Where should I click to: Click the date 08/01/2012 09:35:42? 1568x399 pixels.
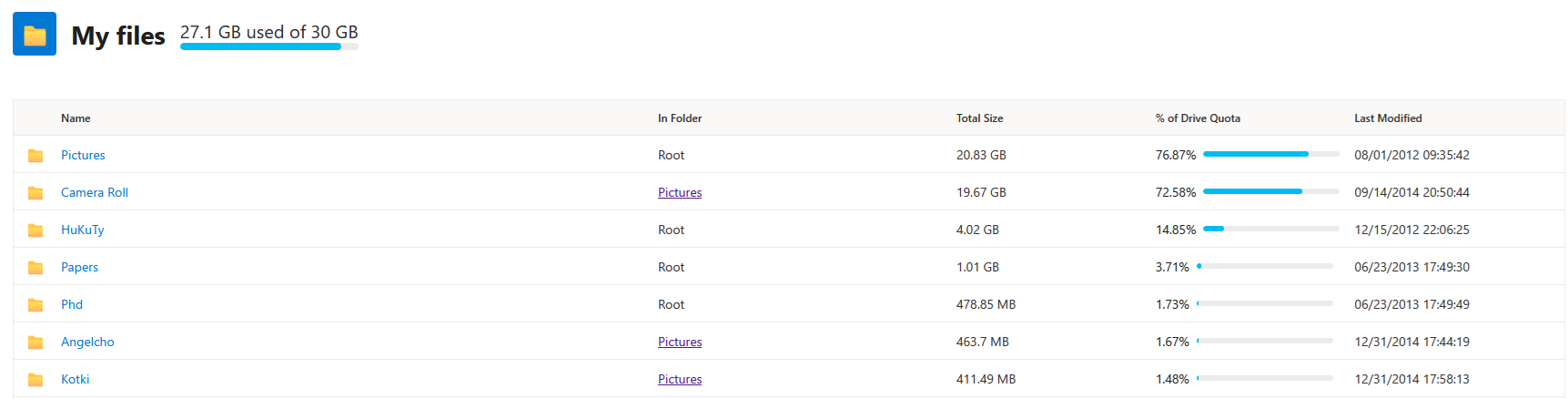1411,156
